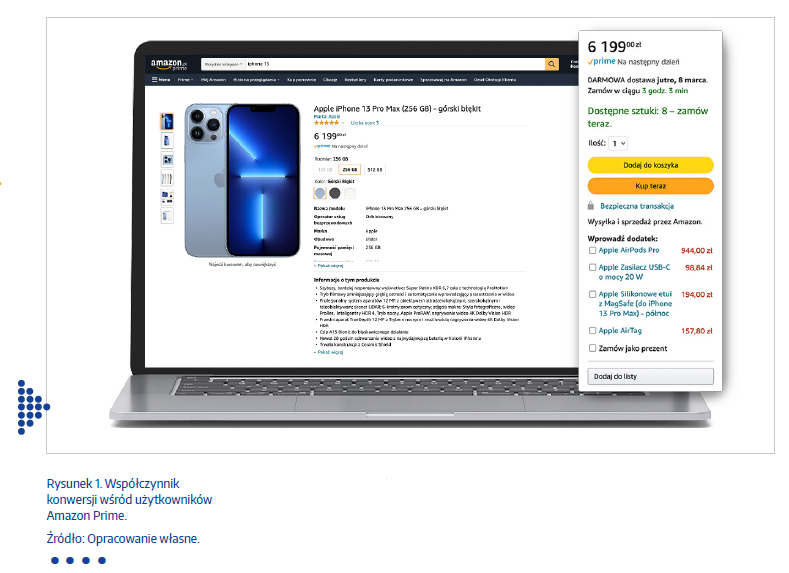Open Karty podarunkowe in the navigation bar

click(x=393, y=79)
